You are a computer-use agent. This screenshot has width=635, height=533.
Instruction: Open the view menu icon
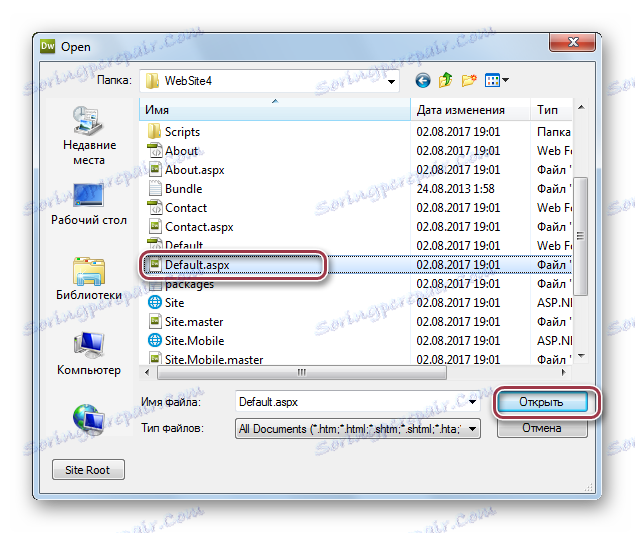coord(497,80)
